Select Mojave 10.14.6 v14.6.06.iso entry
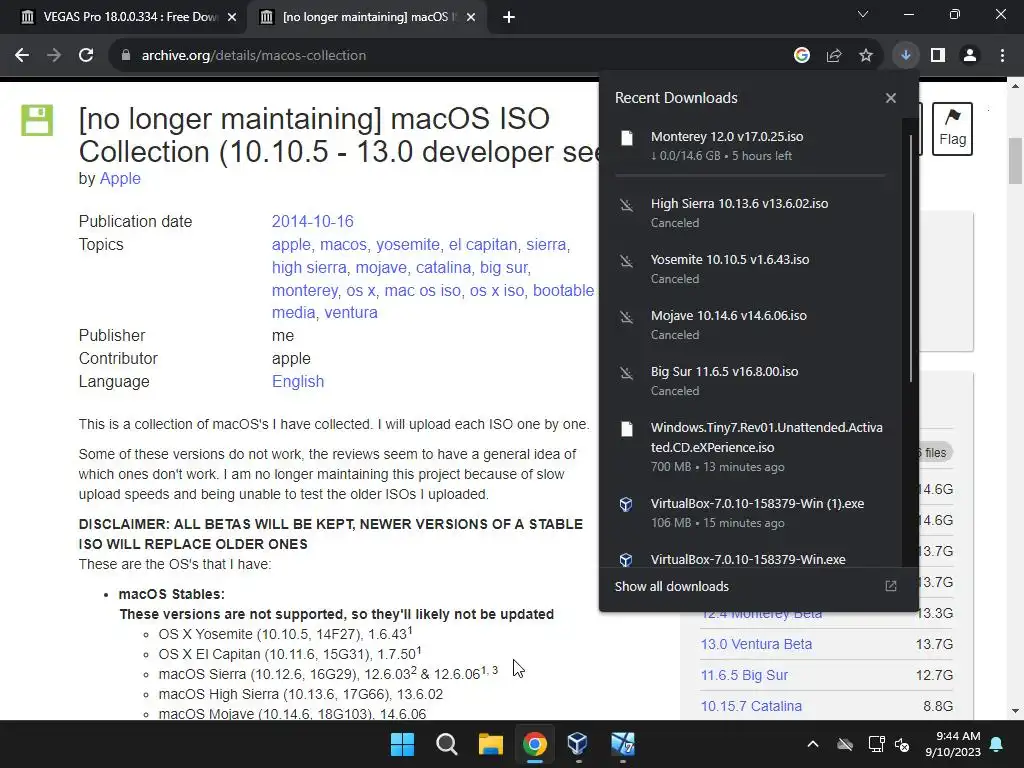Viewport: 1024px width, 768px height. (750, 325)
